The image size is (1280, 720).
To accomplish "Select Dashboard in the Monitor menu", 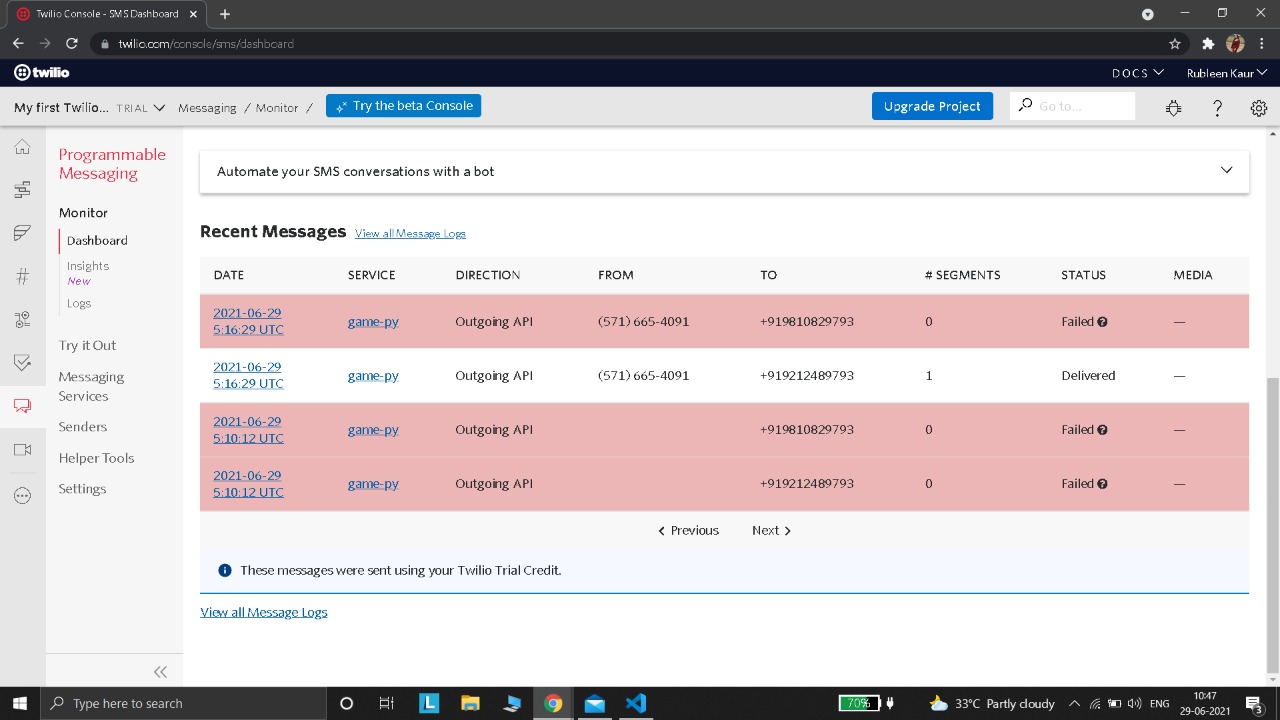I will [x=97, y=241].
